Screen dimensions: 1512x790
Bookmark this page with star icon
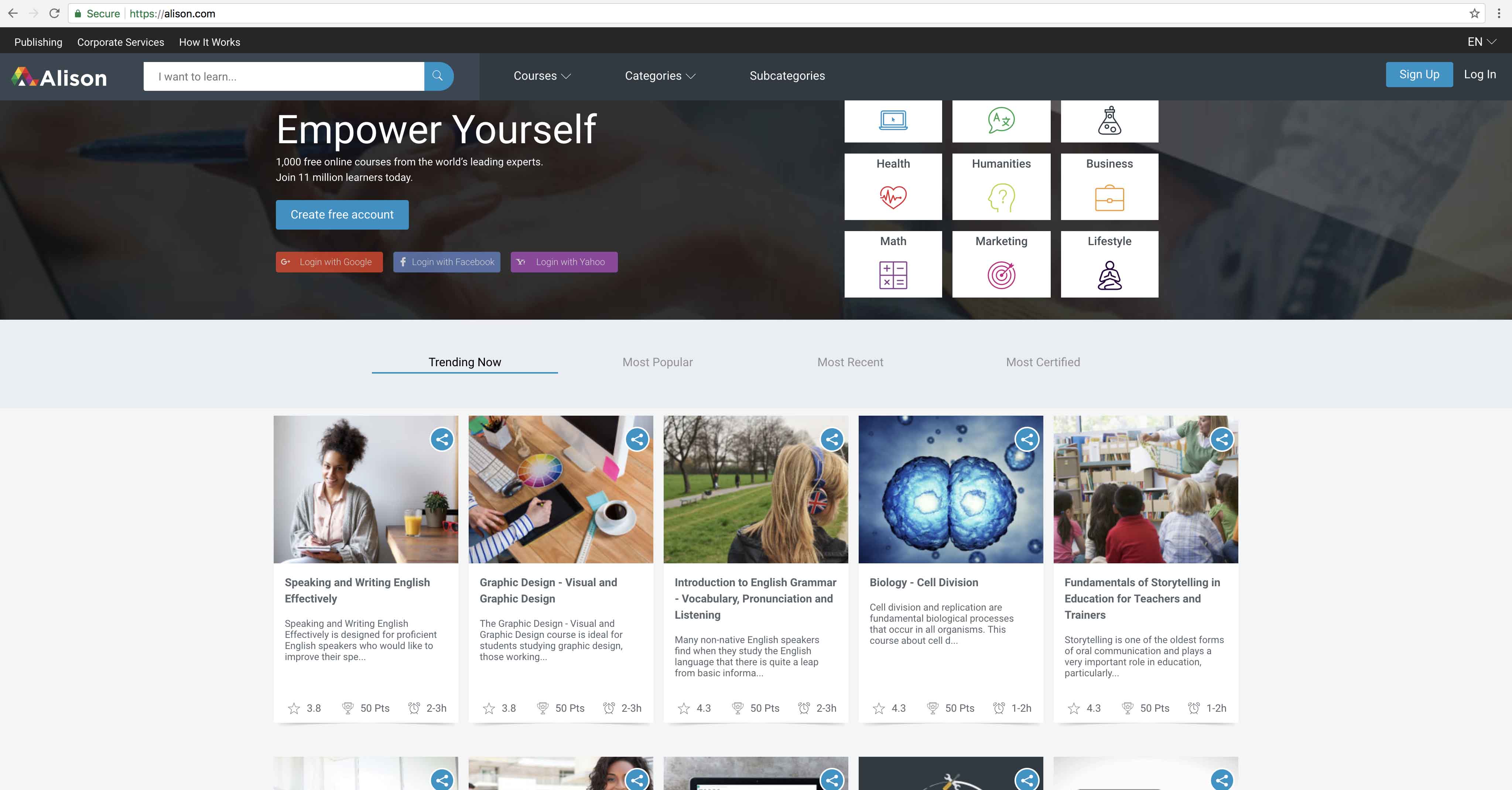pyautogui.click(x=1474, y=14)
